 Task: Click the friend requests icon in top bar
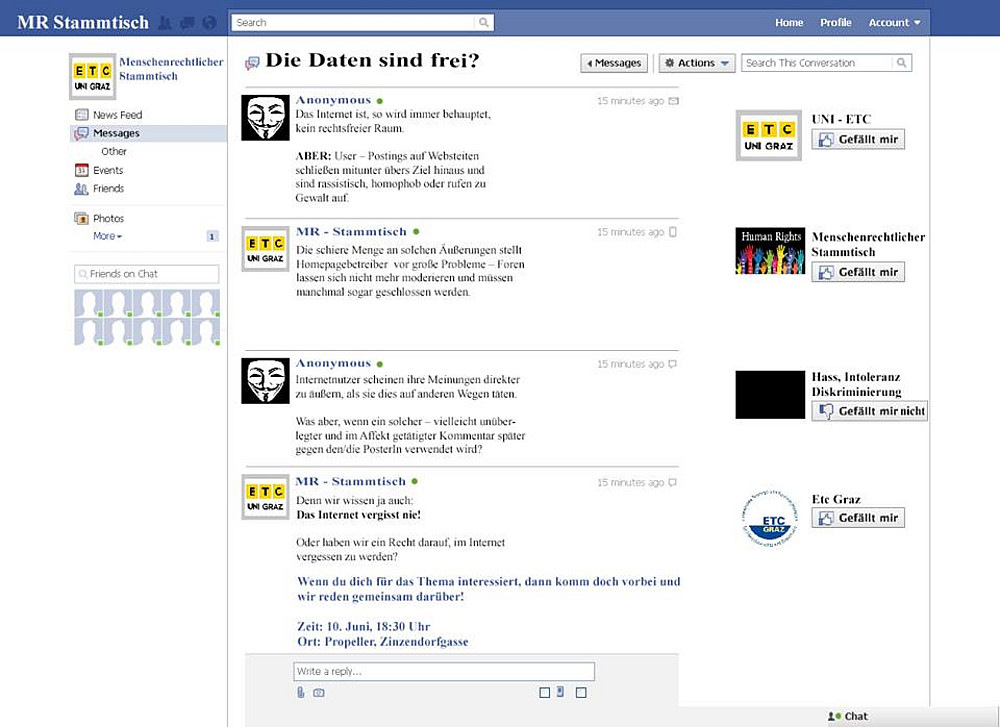[165, 23]
